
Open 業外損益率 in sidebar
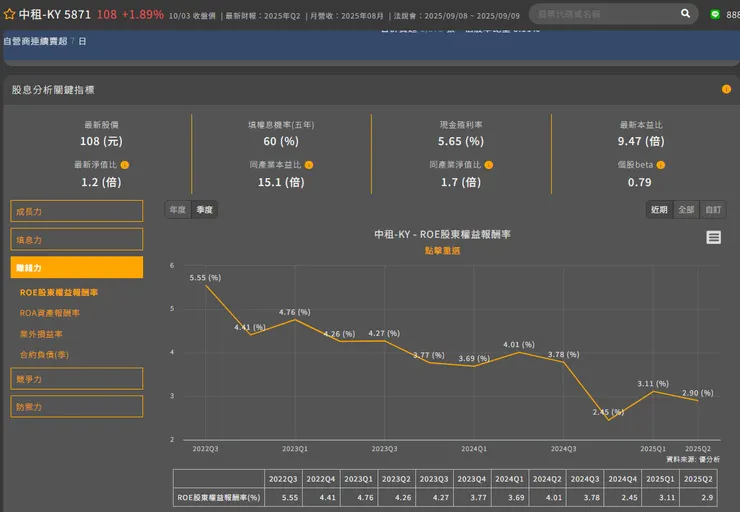(x=41, y=334)
